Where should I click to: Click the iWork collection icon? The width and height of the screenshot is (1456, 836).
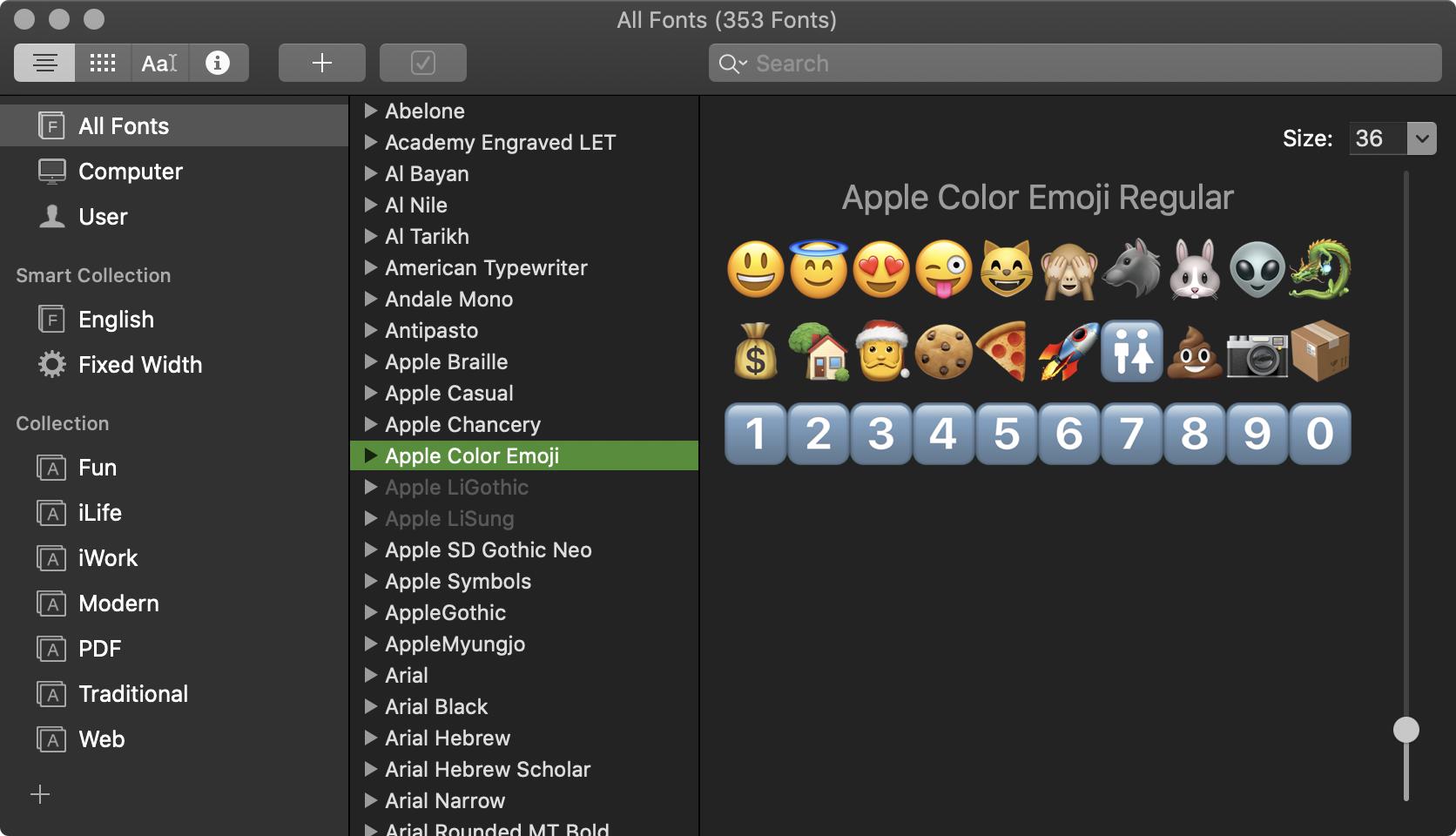click(x=51, y=558)
